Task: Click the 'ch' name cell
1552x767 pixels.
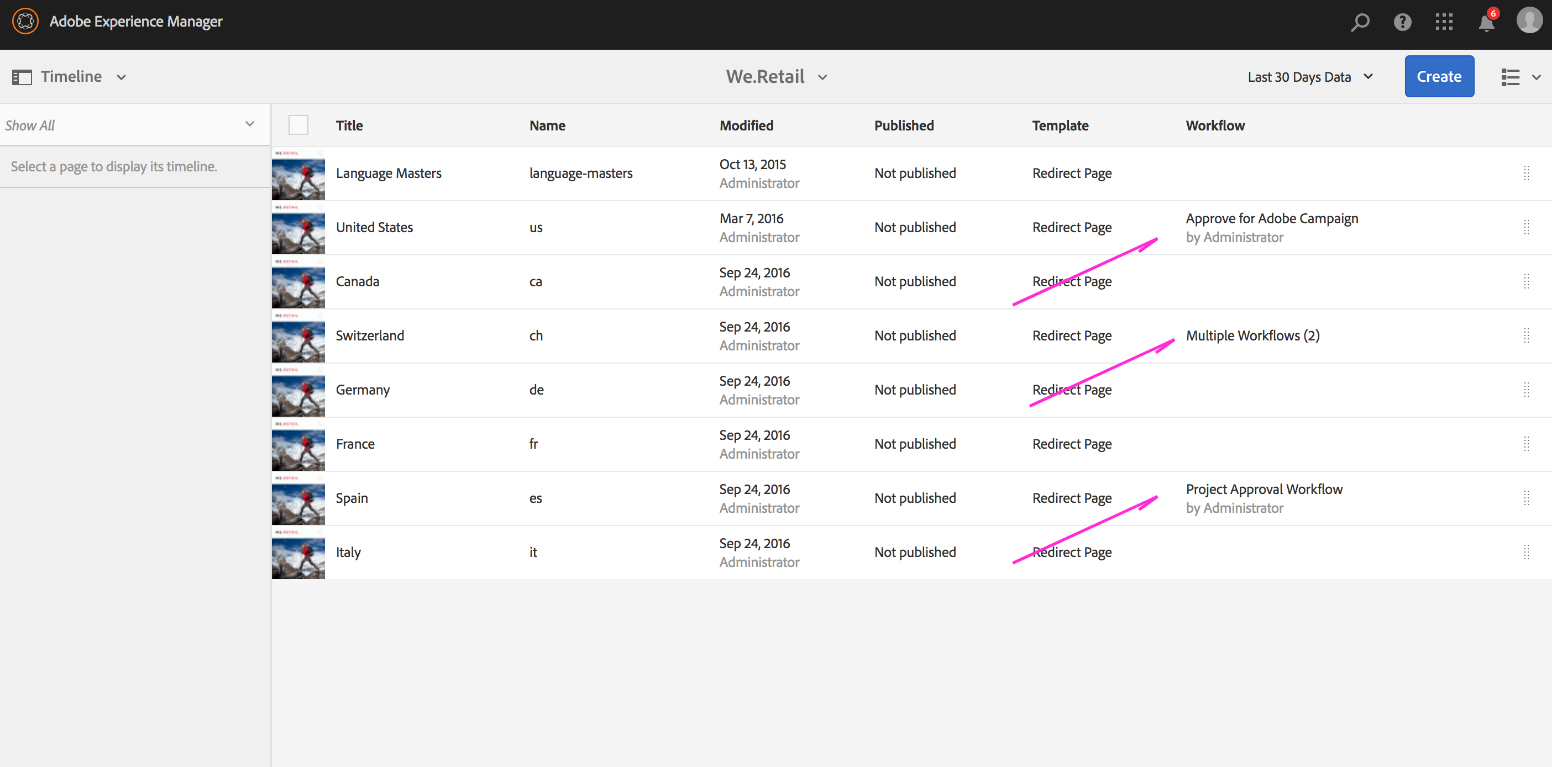Action: pyautogui.click(x=536, y=335)
